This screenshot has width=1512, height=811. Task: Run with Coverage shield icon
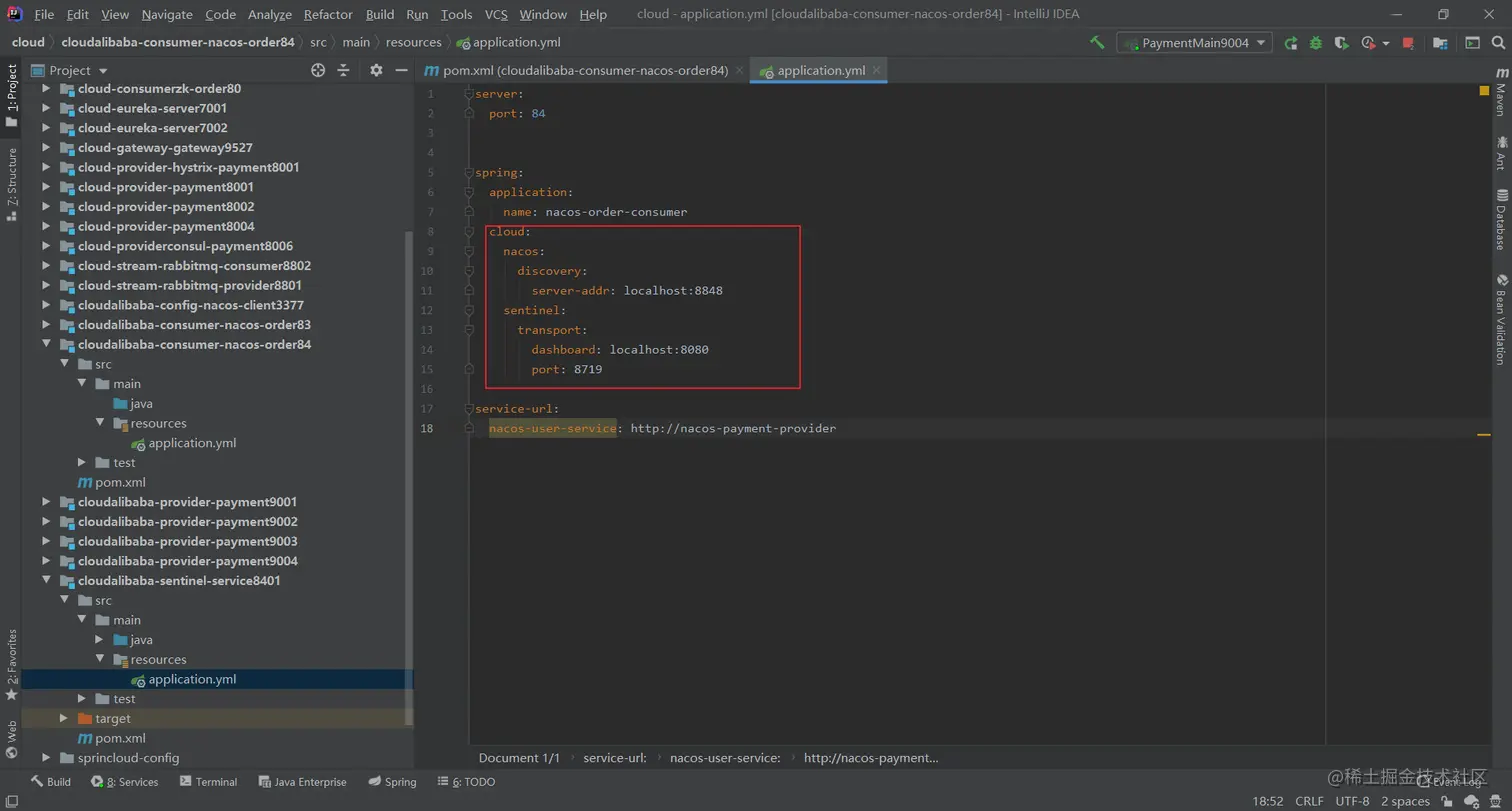[1342, 43]
